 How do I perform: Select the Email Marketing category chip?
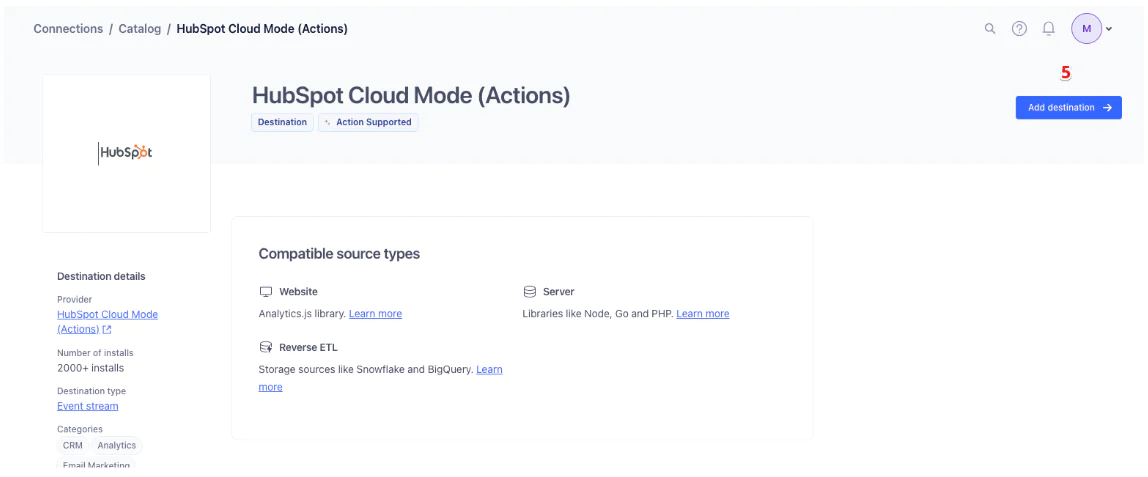97,465
